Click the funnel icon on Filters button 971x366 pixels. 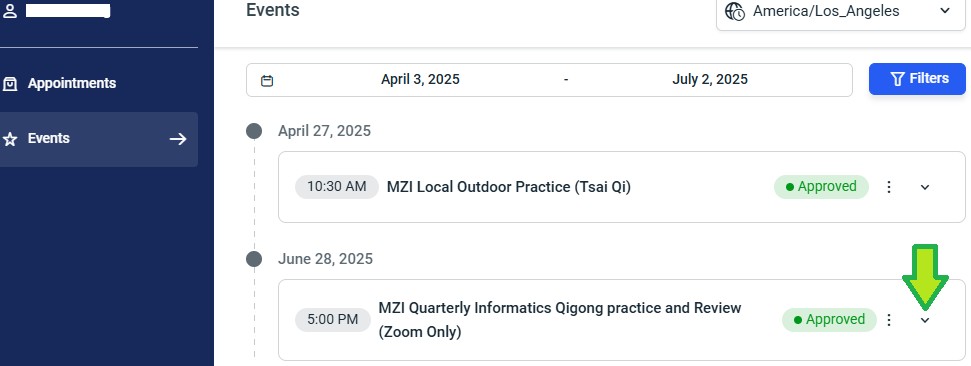897,79
